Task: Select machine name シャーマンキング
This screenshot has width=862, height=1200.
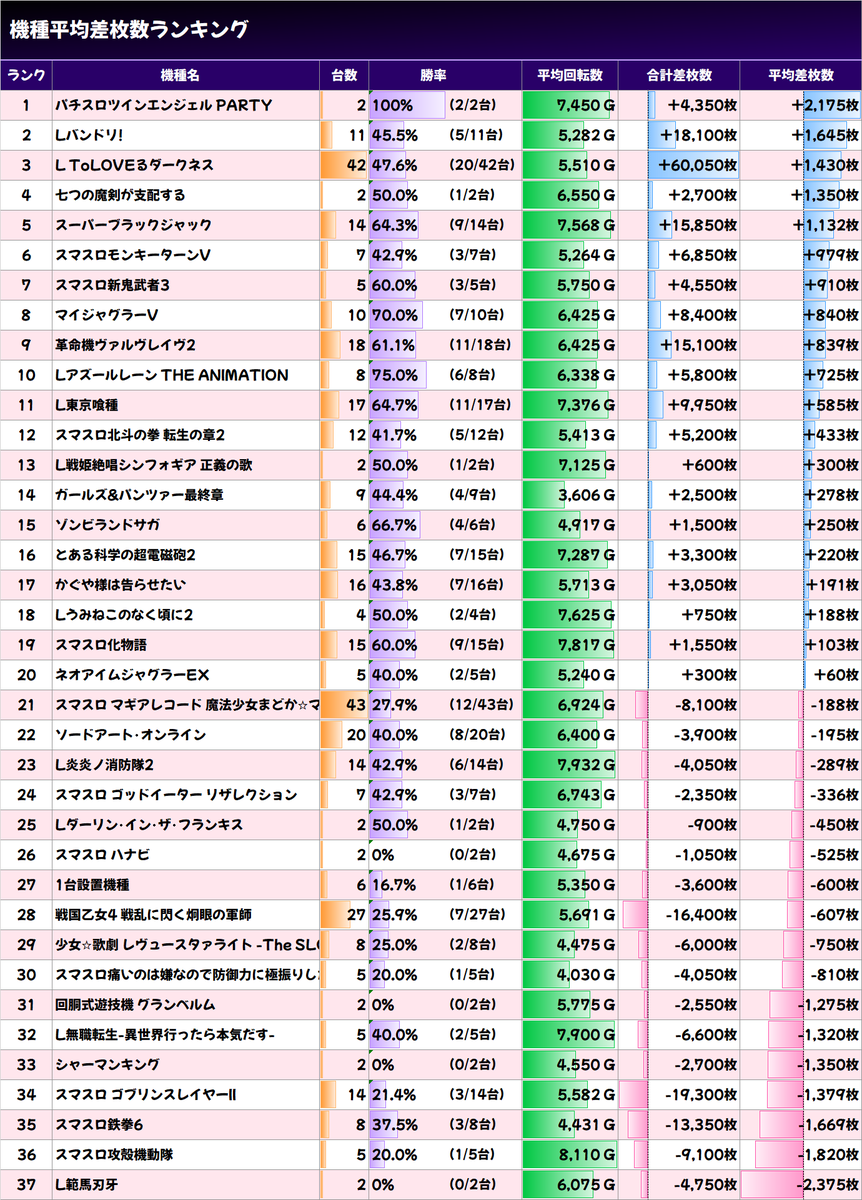Action: (x=107, y=1065)
